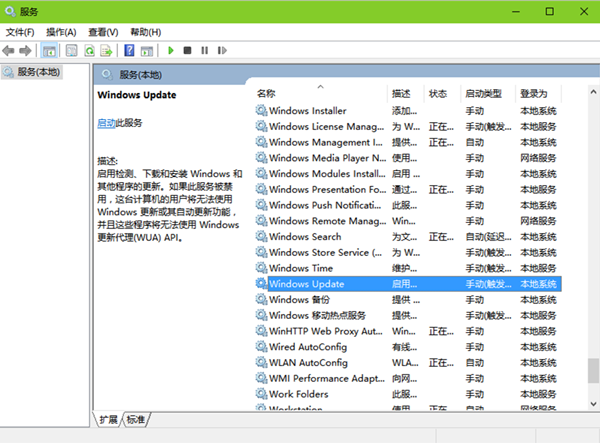Select the Windows Search service name

(x=305, y=236)
